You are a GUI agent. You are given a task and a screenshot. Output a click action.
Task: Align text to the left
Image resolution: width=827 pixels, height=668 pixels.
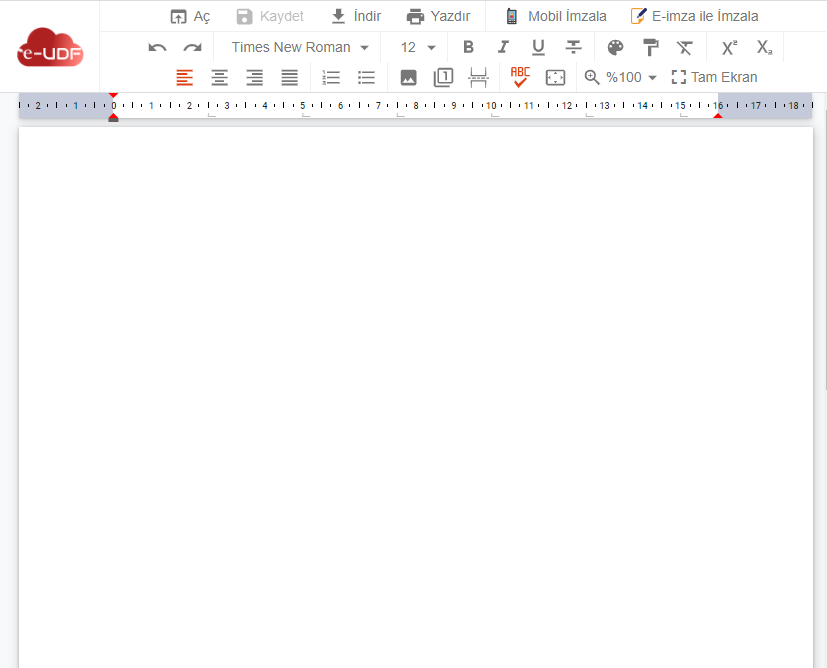pos(185,78)
